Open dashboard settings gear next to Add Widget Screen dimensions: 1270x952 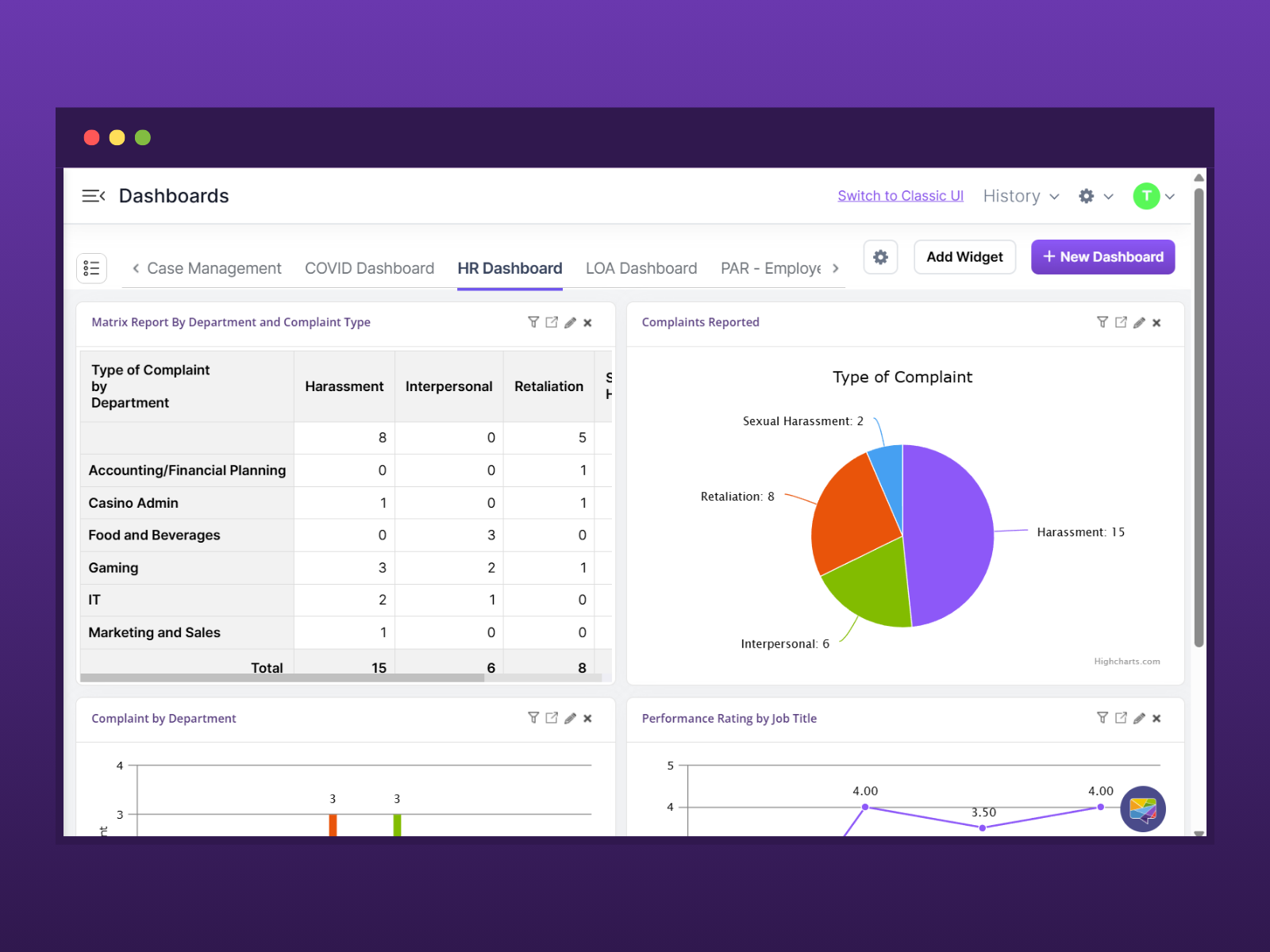[880, 257]
